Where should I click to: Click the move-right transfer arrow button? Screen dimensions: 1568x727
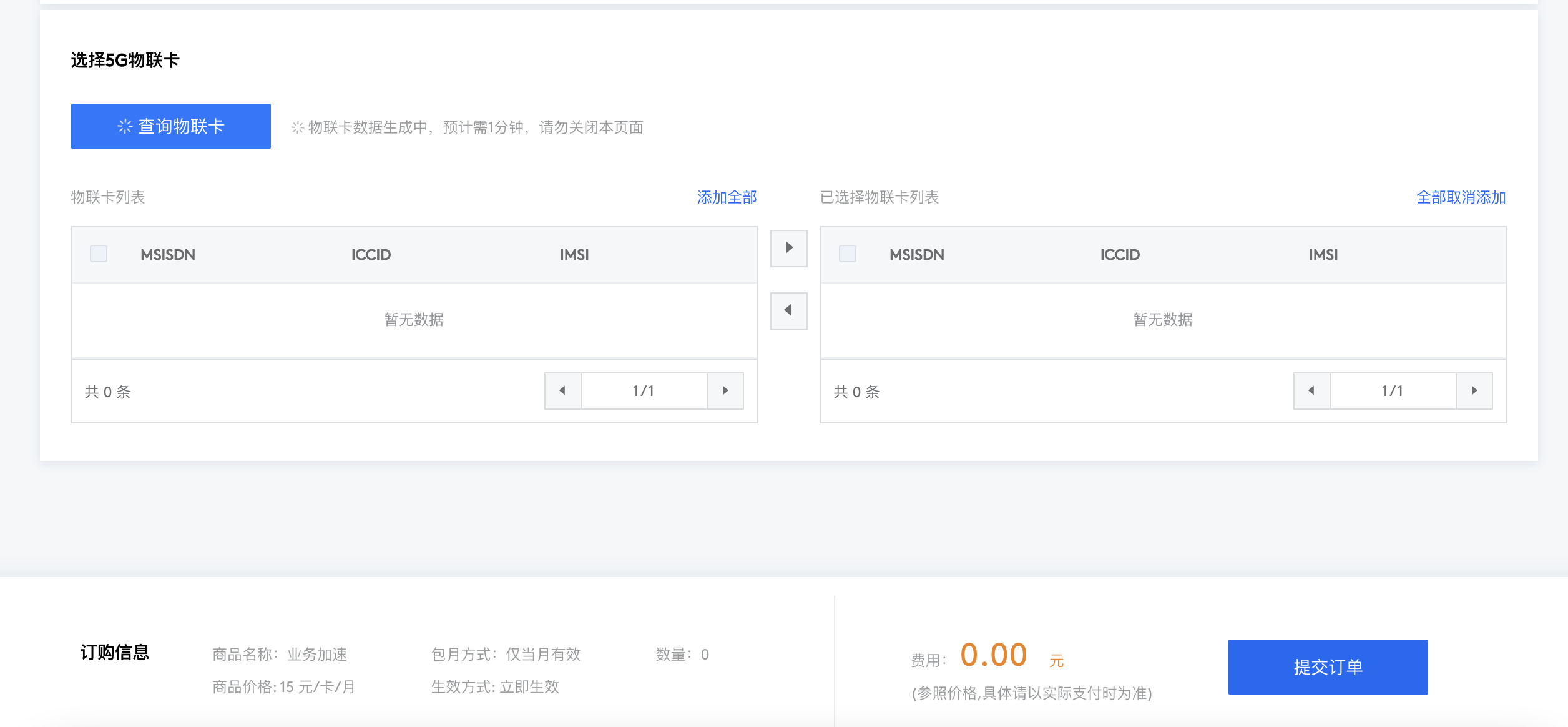[788, 248]
